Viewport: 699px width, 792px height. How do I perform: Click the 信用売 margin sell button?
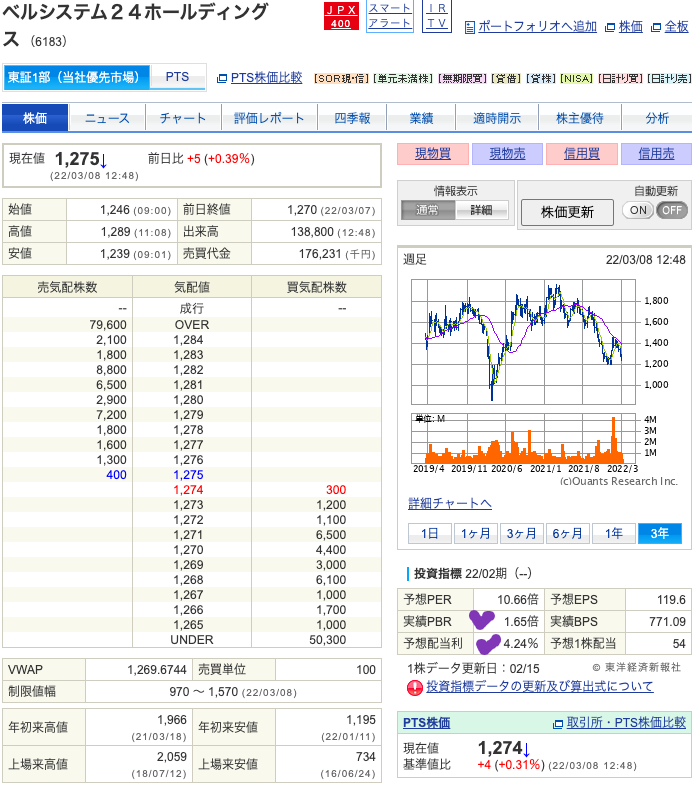pyautogui.click(x=656, y=154)
